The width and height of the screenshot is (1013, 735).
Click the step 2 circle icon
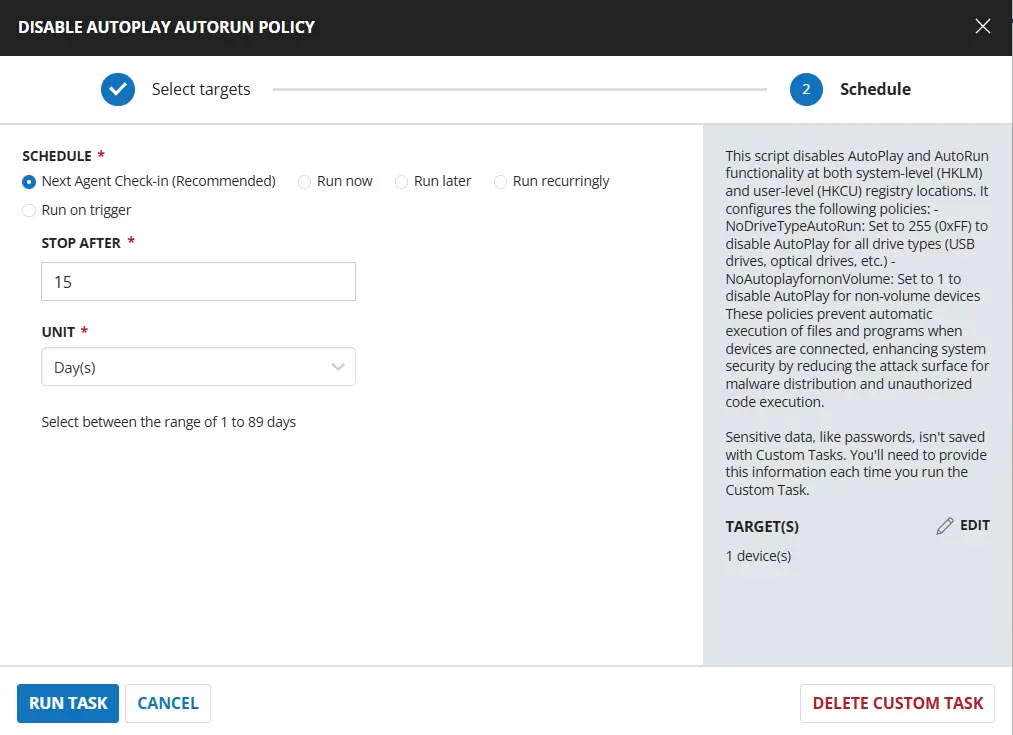806,89
